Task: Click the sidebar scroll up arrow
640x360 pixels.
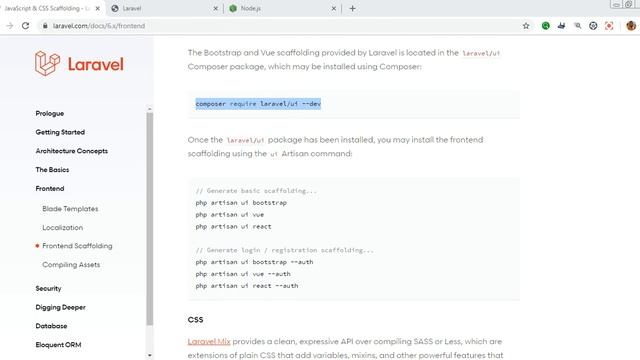Action: (x=150, y=109)
